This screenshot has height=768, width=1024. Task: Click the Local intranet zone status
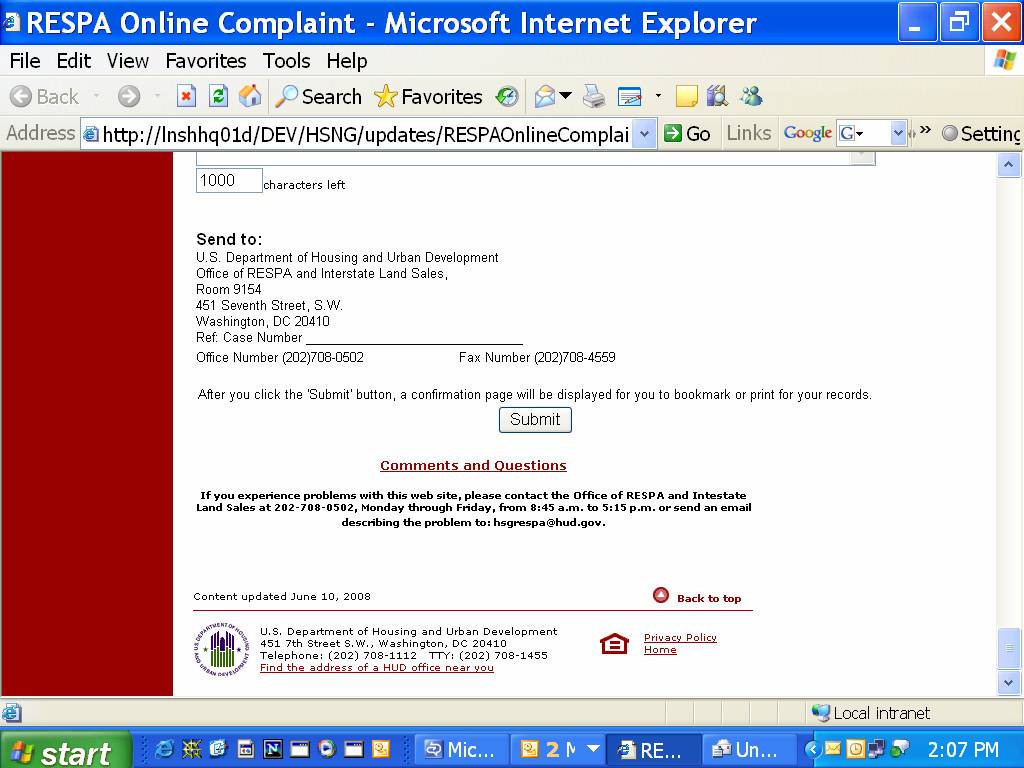click(871, 713)
